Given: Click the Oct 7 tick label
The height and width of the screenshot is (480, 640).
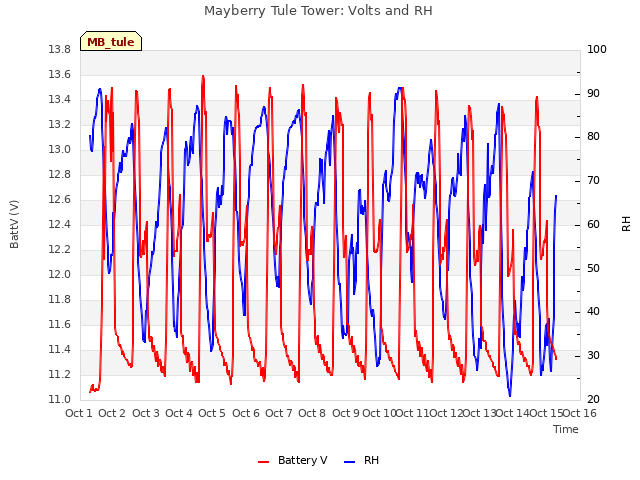Looking at the screenshot, I should 279,413.
